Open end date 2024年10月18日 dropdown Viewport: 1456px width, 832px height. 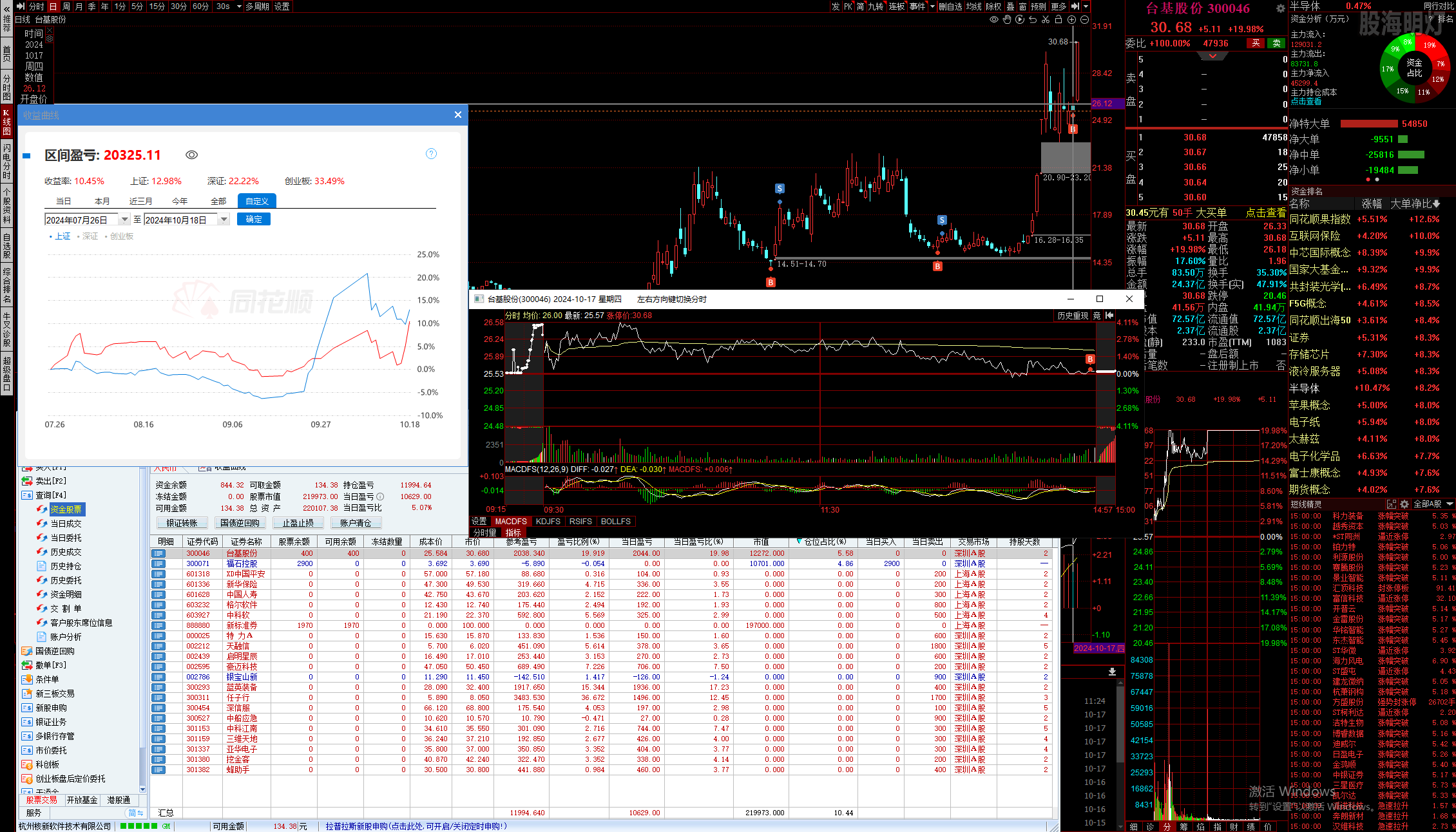pyautogui.click(x=224, y=220)
